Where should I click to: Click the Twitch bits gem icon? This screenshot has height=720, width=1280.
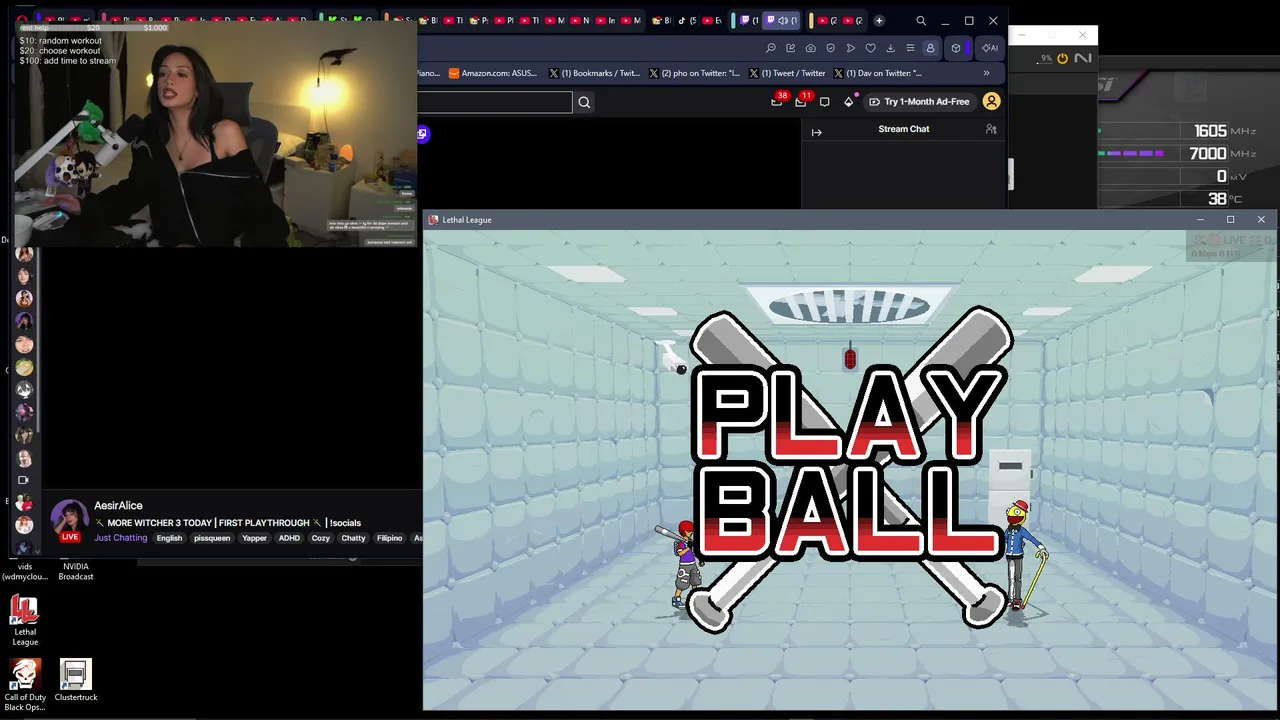coord(849,101)
